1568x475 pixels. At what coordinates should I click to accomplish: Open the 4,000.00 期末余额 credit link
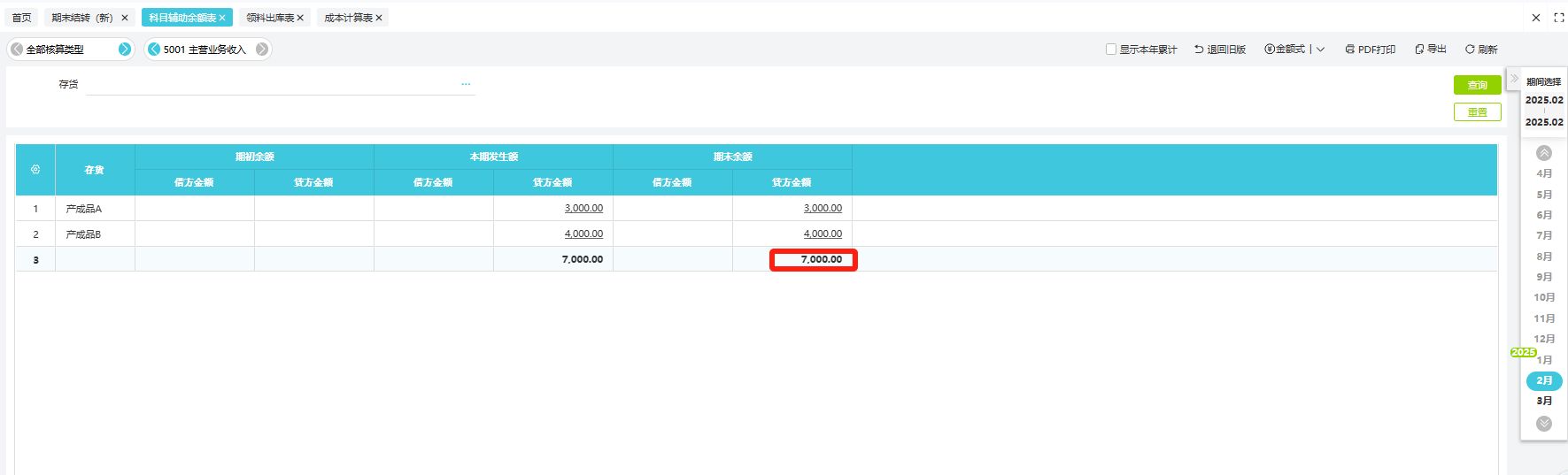[823, 234]
